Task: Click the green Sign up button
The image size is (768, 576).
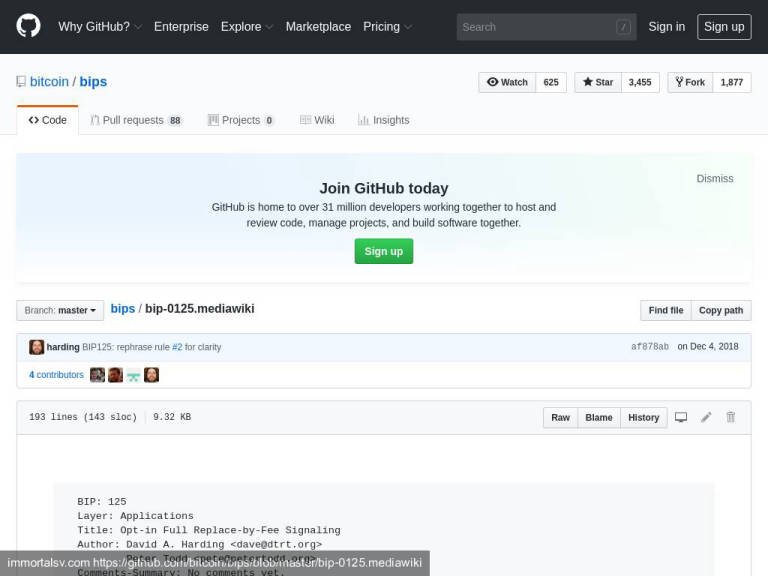Action: pos(383,251)
